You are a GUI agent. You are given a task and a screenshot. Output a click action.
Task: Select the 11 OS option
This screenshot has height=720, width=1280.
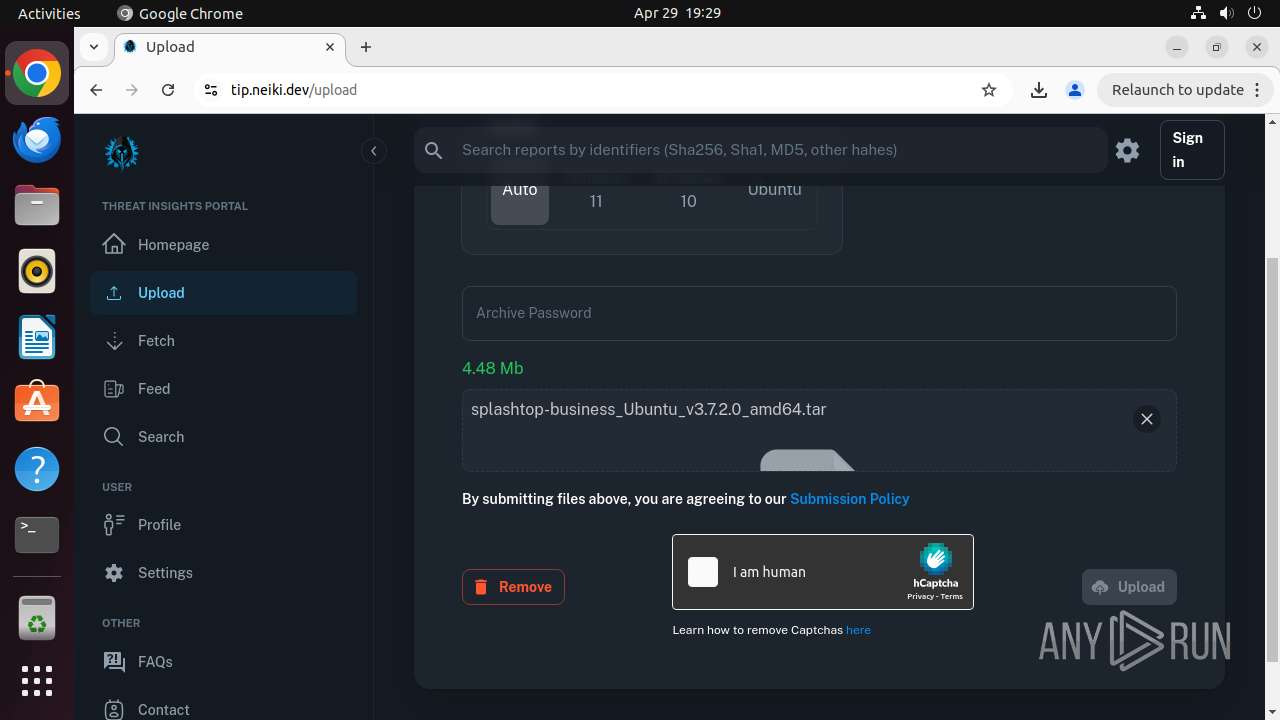[x=596, y=201]
